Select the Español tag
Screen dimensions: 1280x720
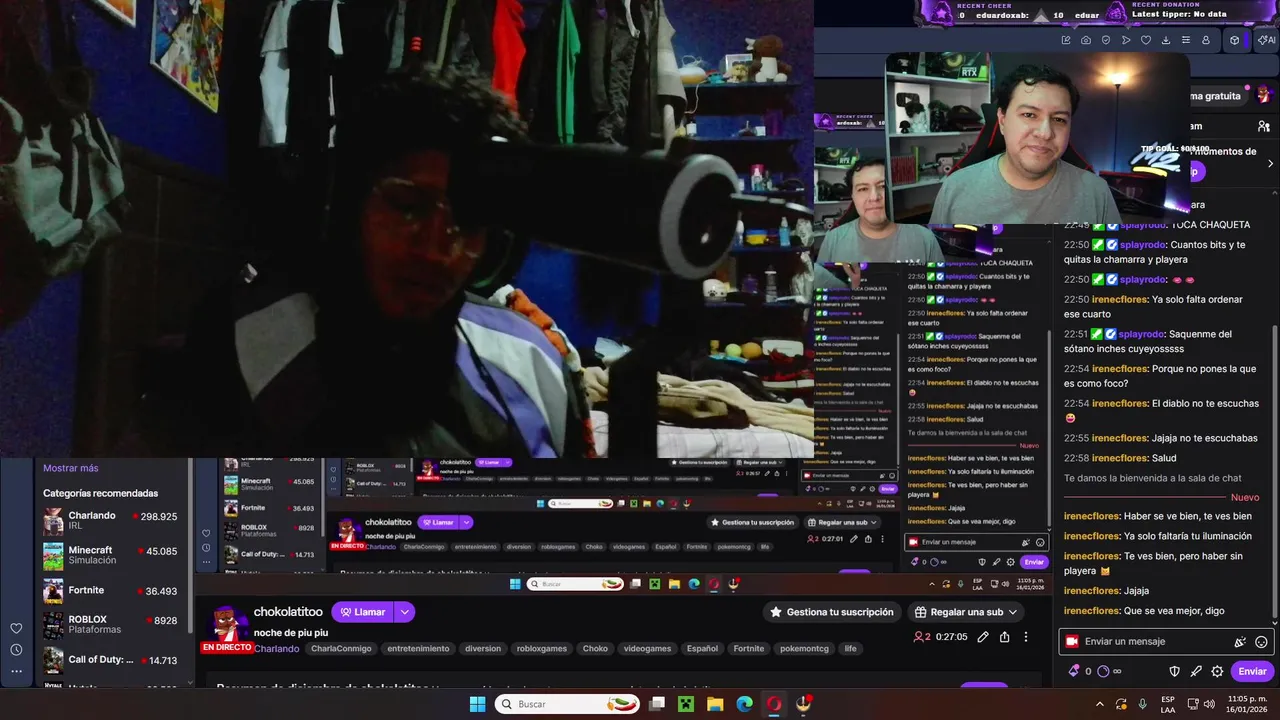702,648
